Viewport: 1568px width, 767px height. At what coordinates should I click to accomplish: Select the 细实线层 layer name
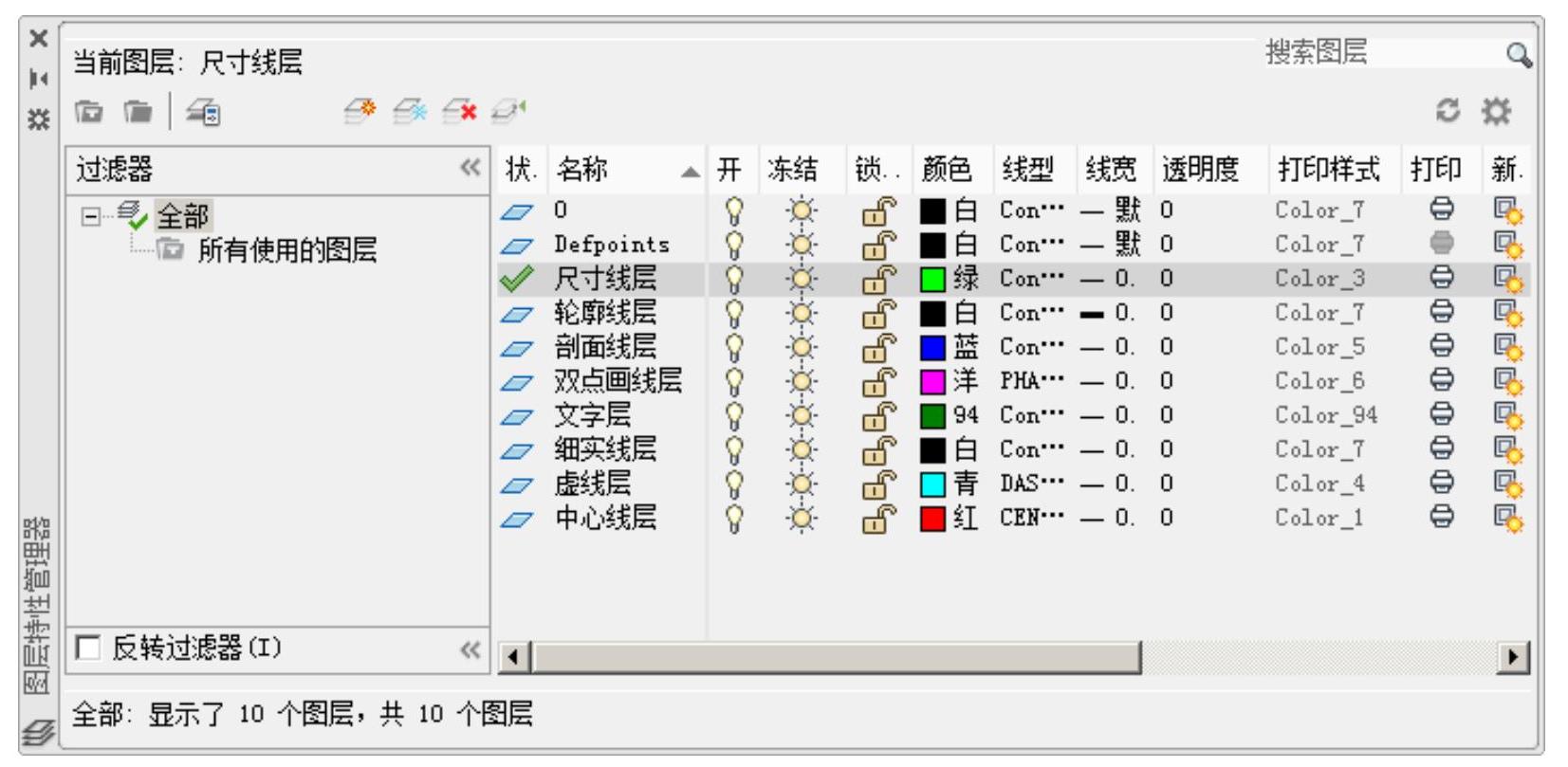tap(605, 448)
